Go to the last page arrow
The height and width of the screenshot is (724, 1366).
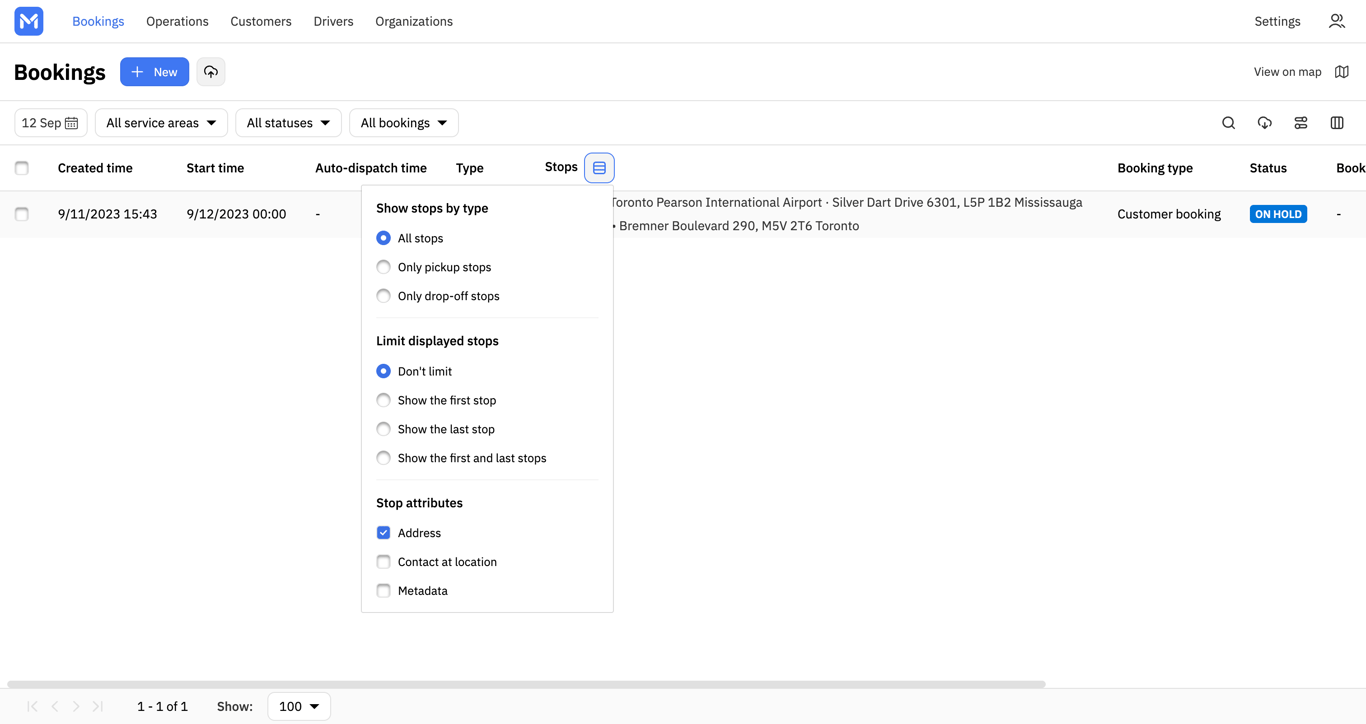coord(98,706)
